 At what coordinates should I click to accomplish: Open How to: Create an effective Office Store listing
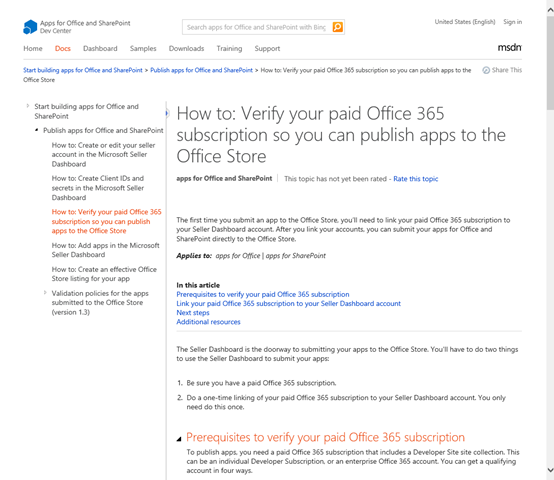[104, 274]
